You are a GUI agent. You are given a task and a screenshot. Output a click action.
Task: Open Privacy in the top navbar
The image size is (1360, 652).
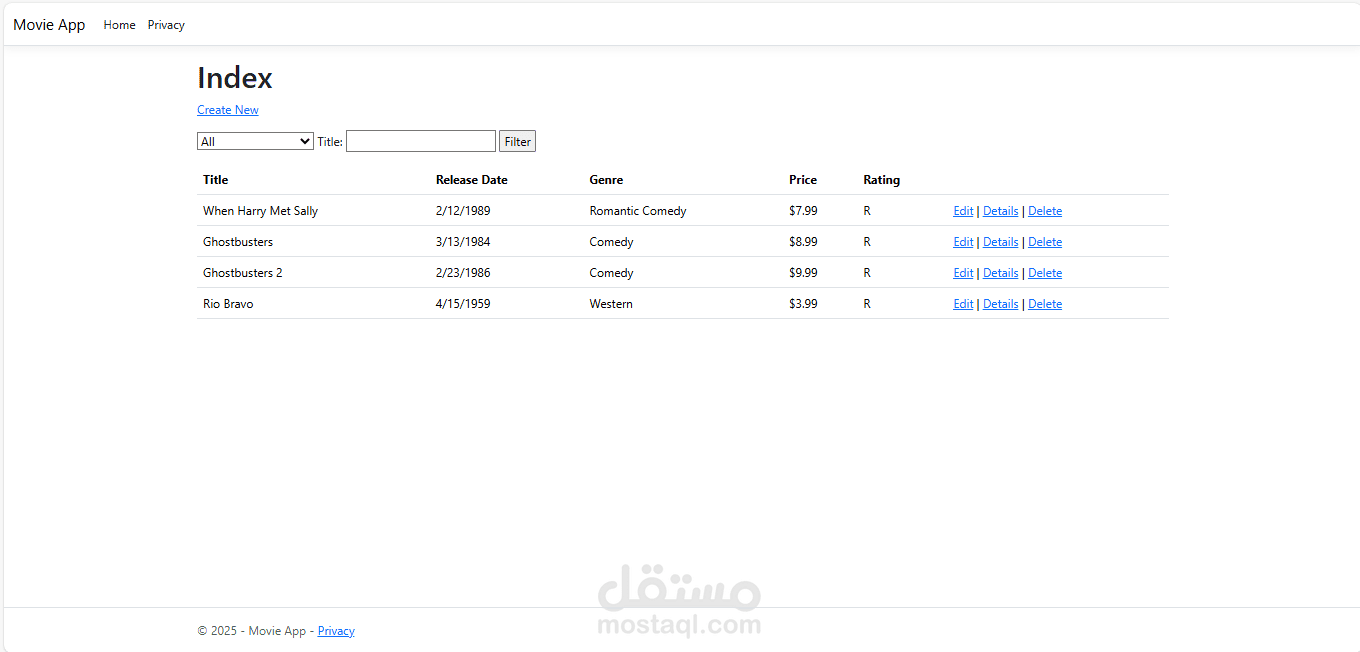(166, 25)
